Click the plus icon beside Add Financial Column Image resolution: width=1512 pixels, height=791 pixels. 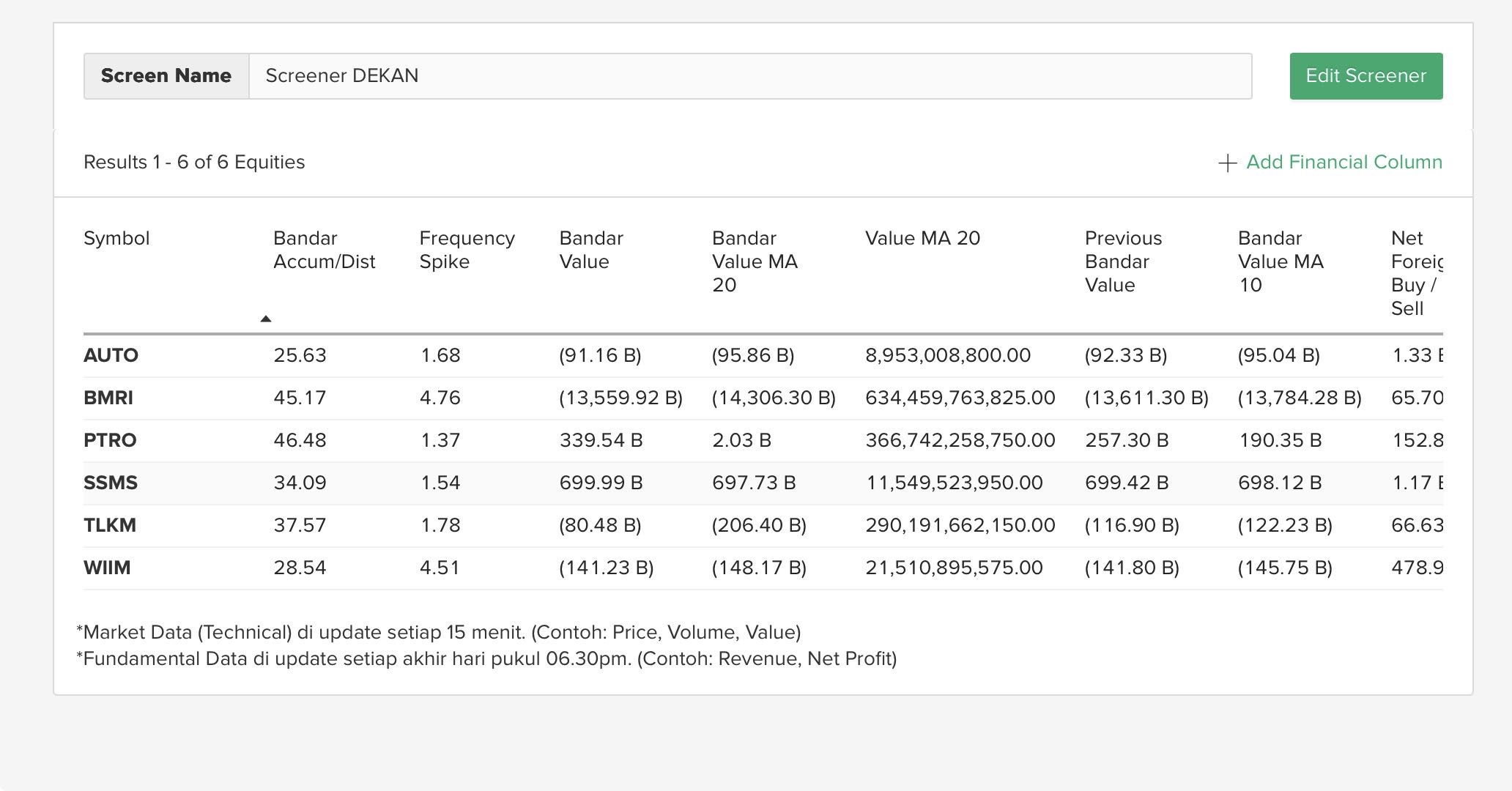tap(1227, 163)
